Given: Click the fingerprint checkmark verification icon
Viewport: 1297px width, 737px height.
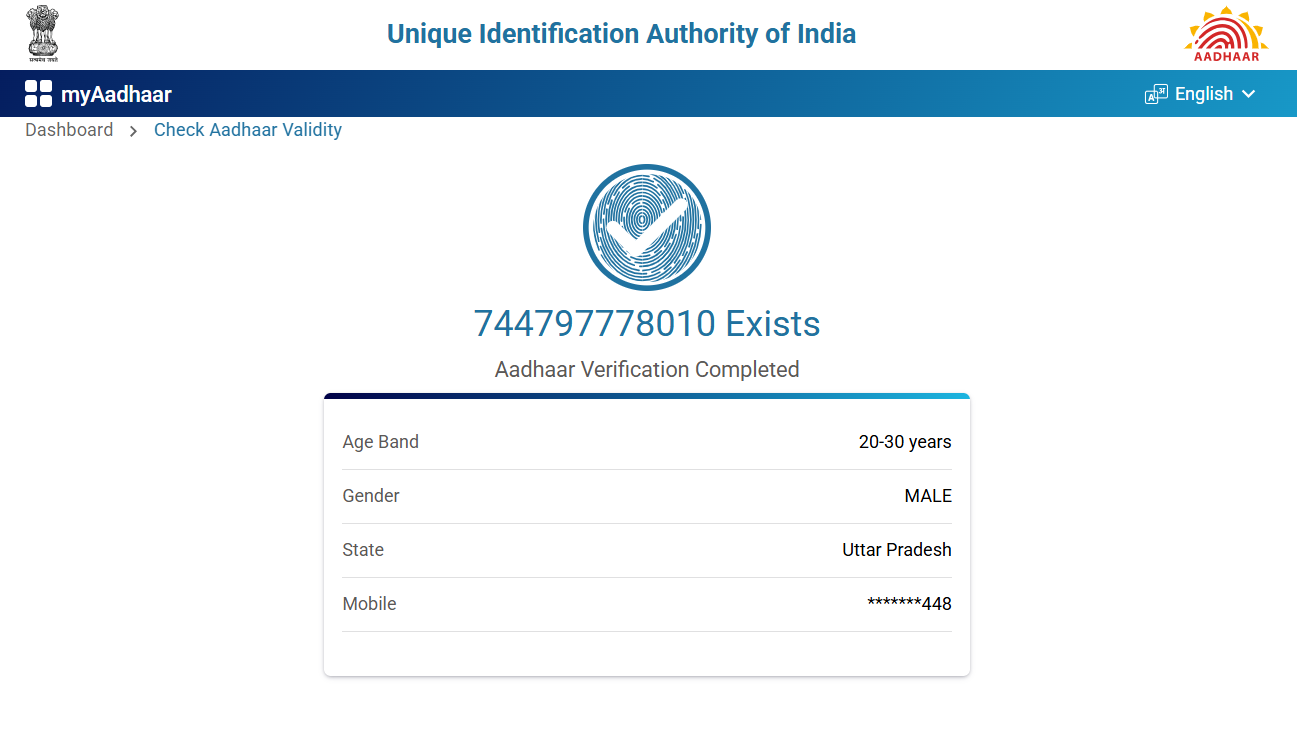Looking at the screenshot, I should click(647, 228).
